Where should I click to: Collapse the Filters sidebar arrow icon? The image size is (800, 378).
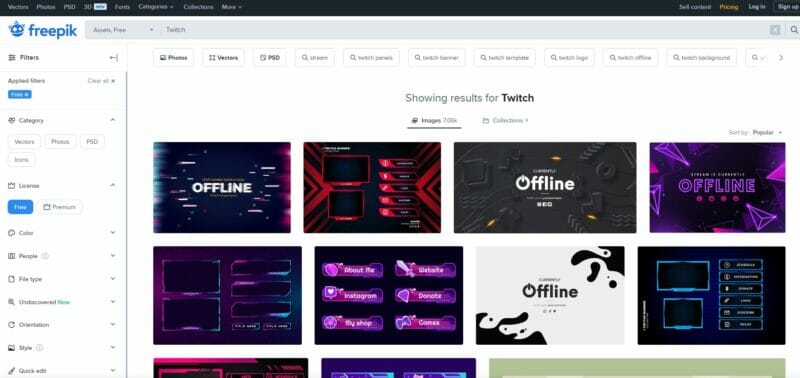tap(114, 58)
